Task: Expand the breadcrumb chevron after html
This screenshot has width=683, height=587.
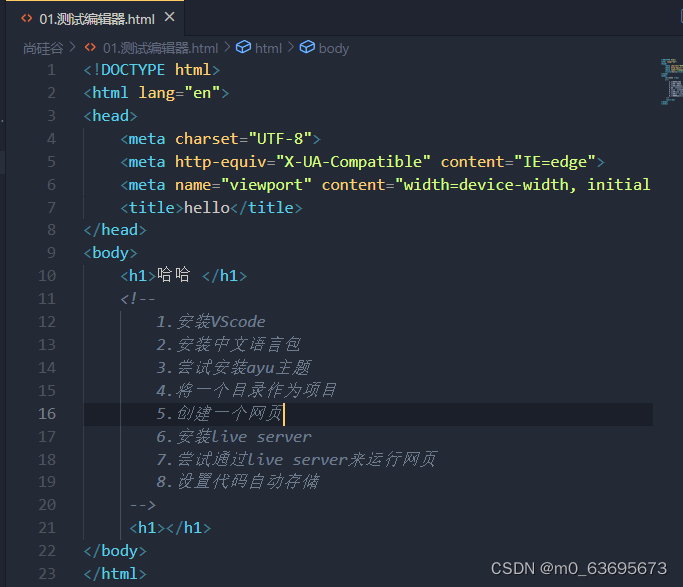Action: [291, 47]
